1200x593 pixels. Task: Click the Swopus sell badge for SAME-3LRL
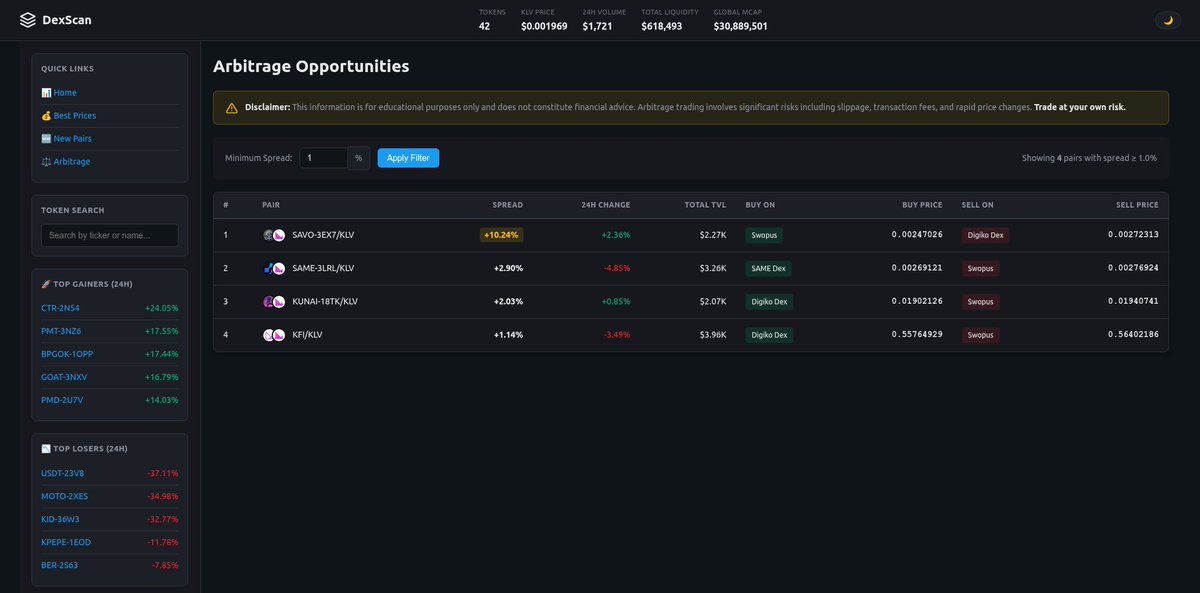[x=980, y=268]
